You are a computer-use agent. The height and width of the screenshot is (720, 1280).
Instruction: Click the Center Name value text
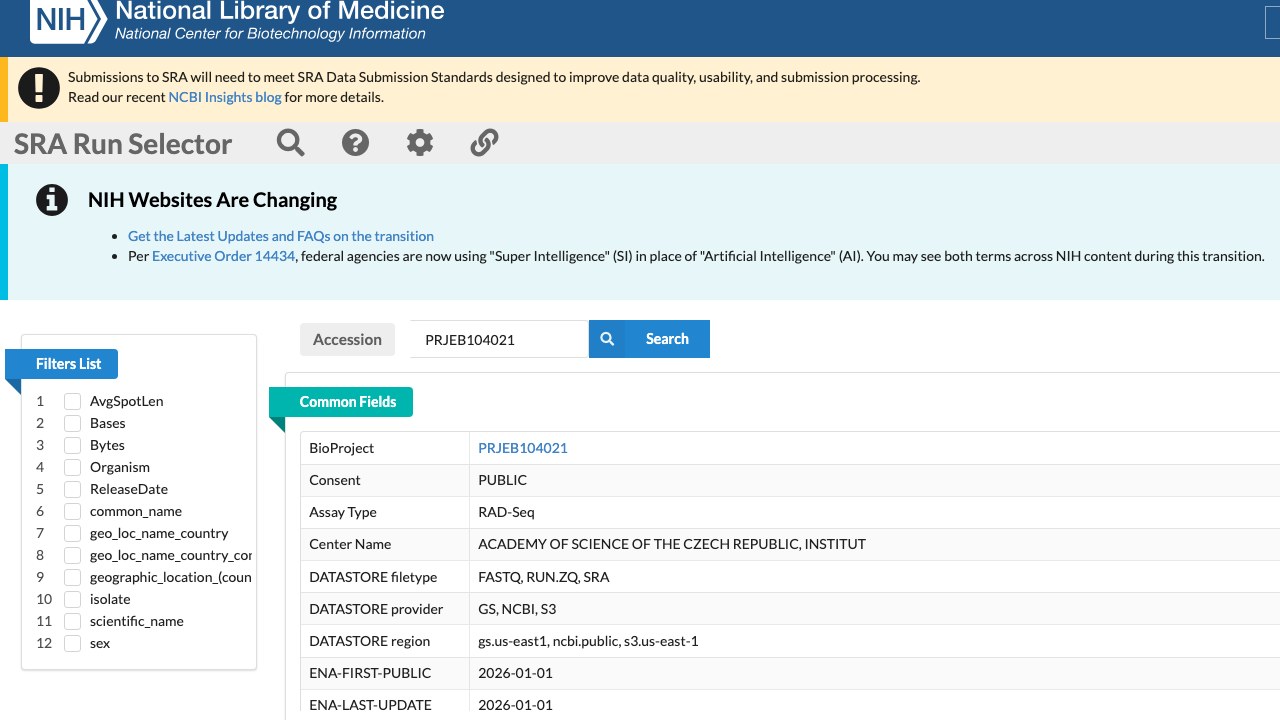[672, 544]
